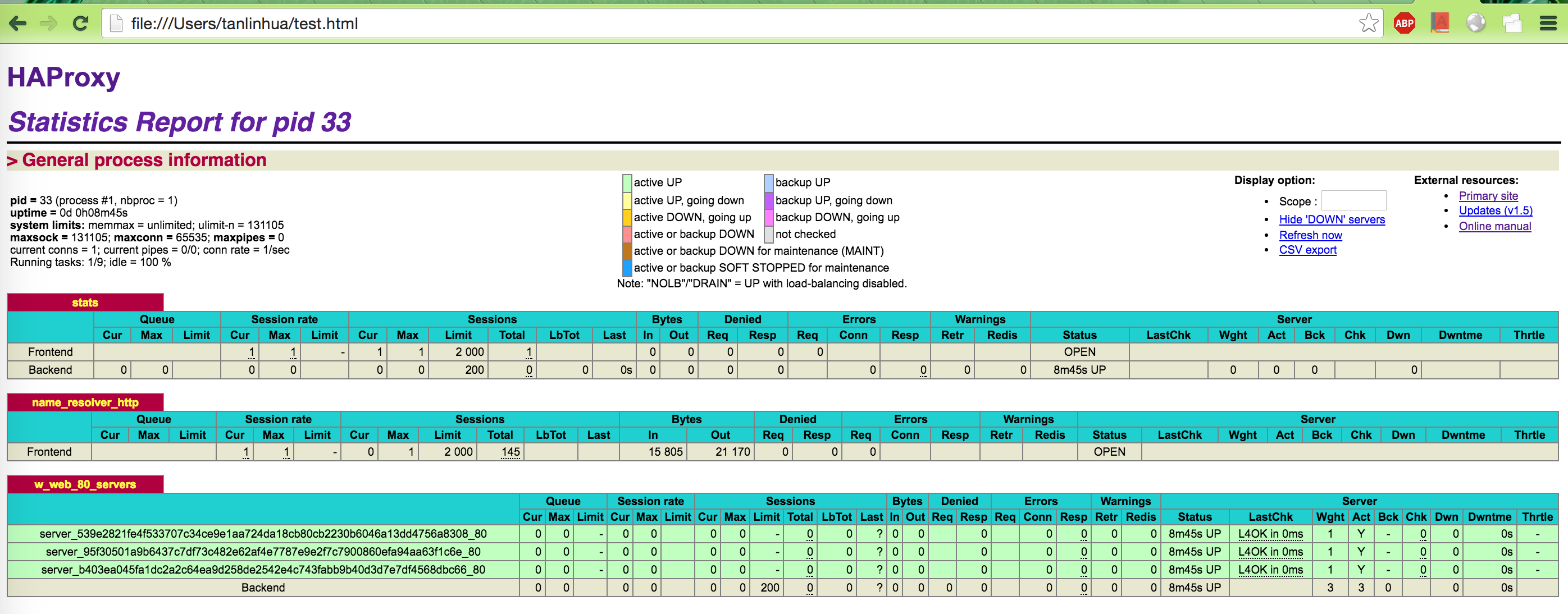Click the backup DOWN, going up pink swatch
Screen dimensions: 1568x614
769,217
